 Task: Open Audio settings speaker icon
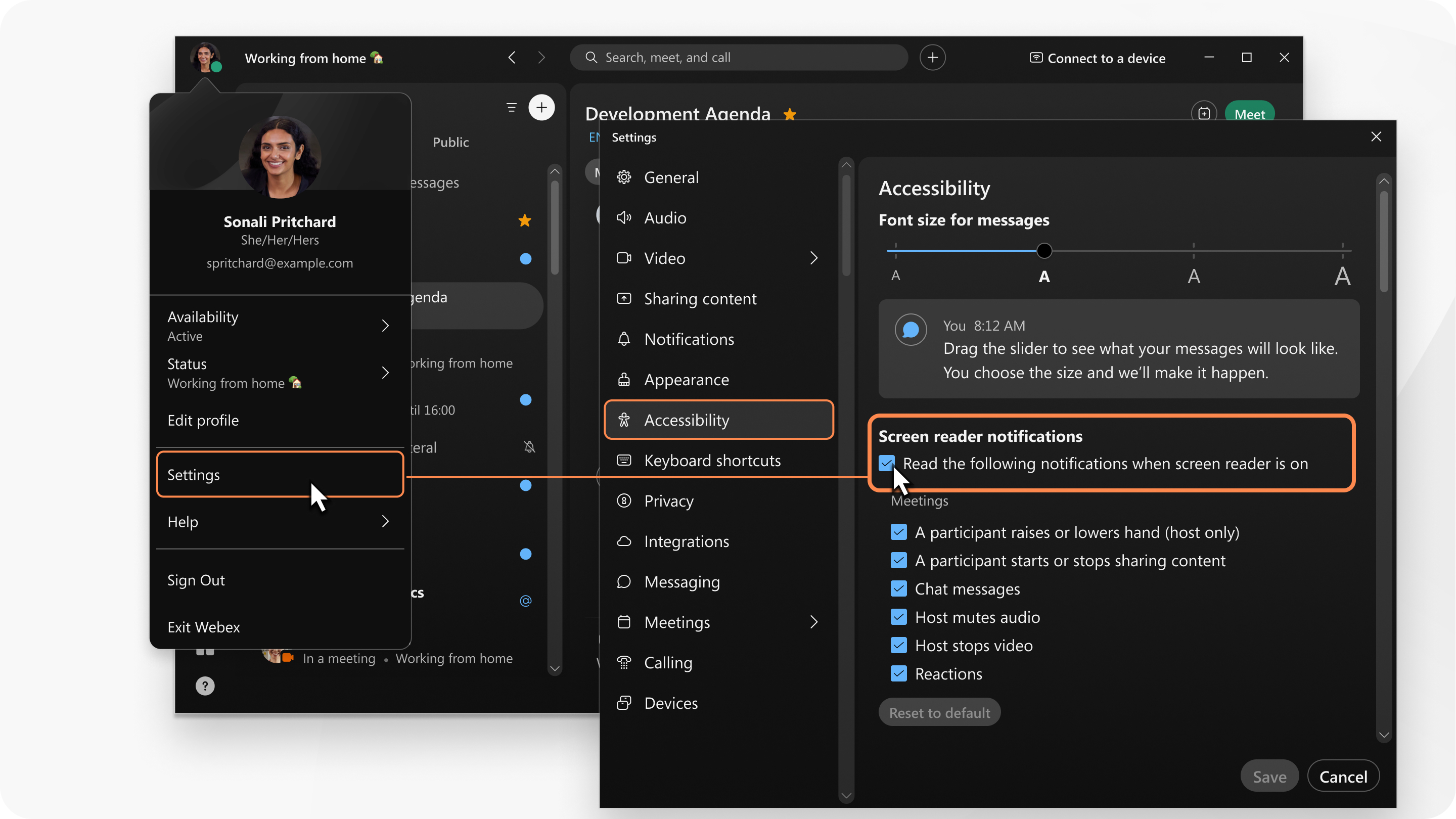623,217
